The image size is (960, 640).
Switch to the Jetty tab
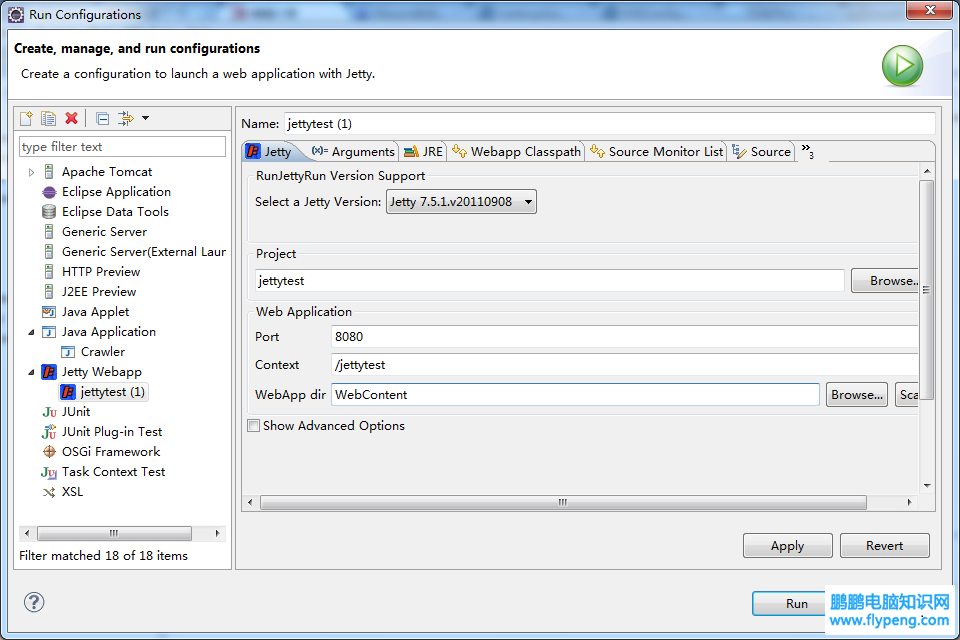pos(269,151)
